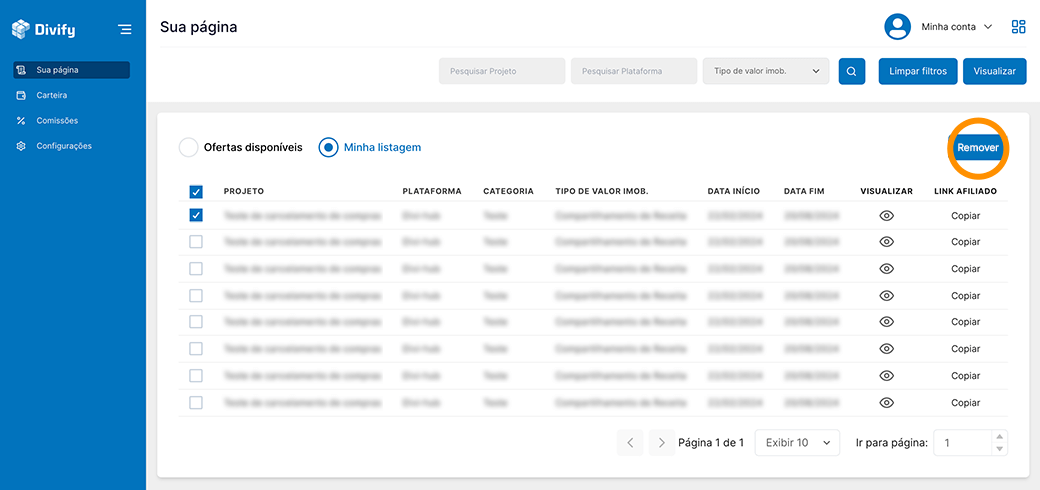Click the magnifier search button
The height and width of the screenshot is (490, 1040).
[851, 71]
